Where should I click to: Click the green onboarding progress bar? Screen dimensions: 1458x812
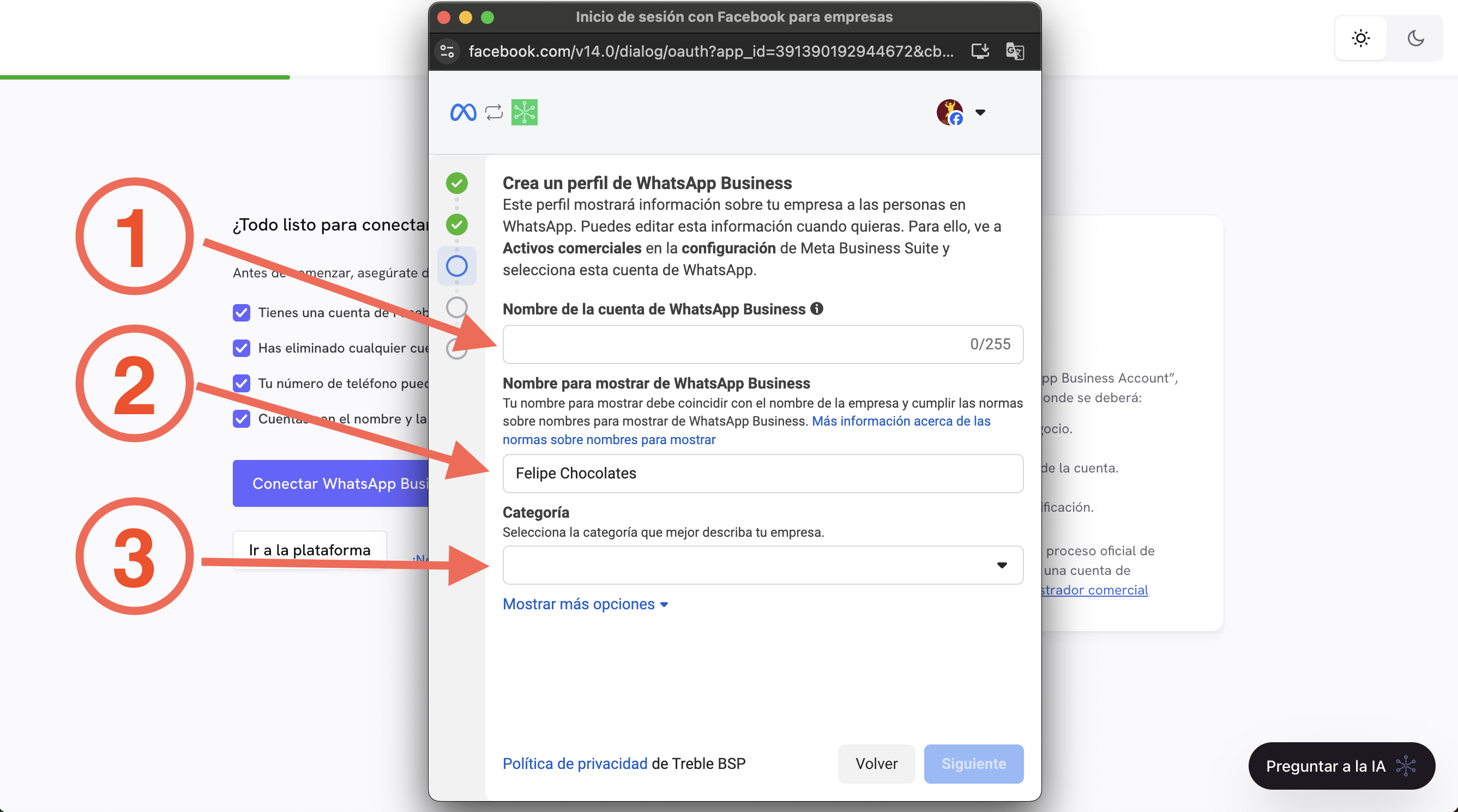pyautogui.click(x=145, y=77)
